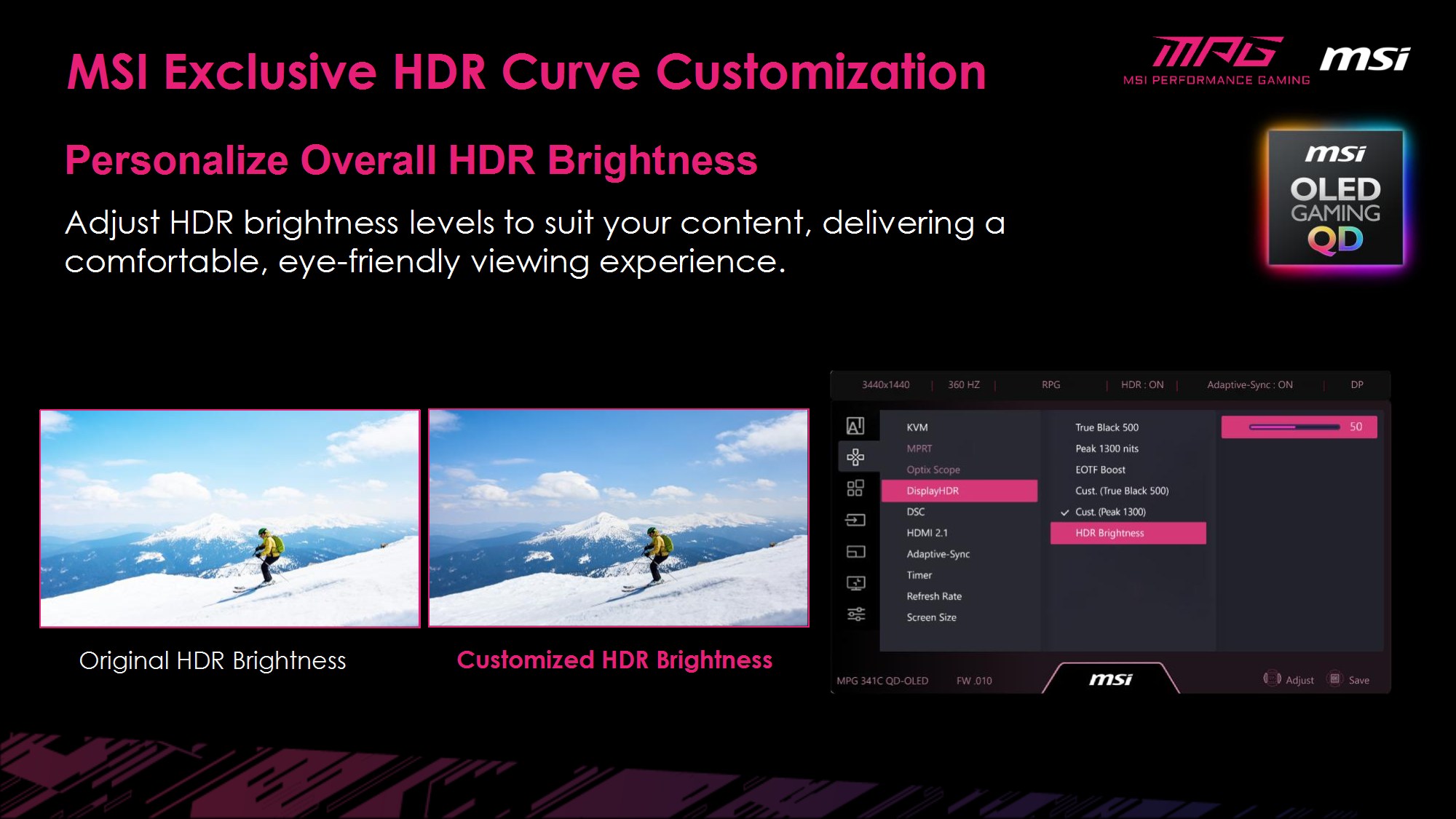
Task: Click the Customized HDR Brightness skier image
Action: click(618, 518)
